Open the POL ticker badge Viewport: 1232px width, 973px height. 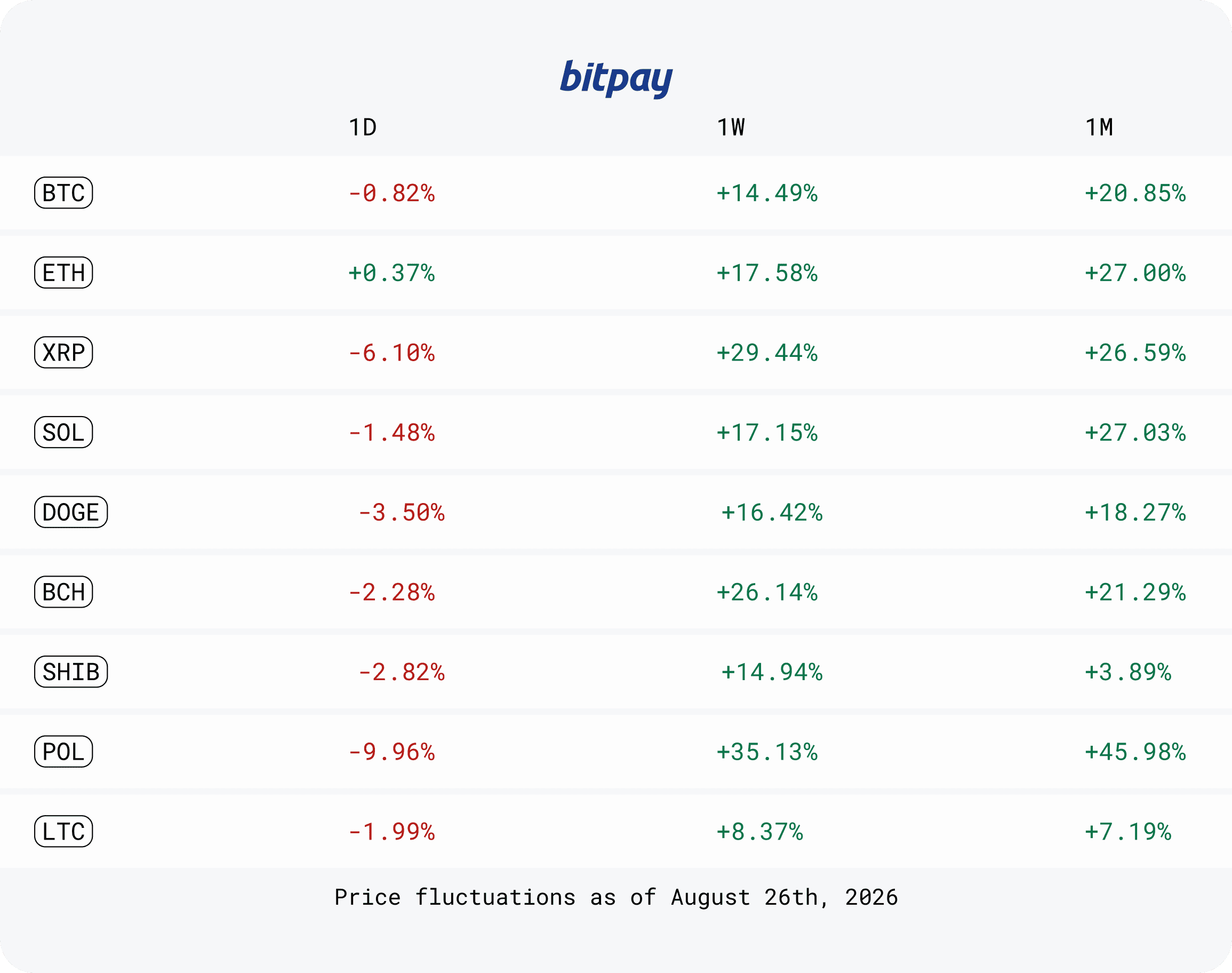click(x=63, y=751)
